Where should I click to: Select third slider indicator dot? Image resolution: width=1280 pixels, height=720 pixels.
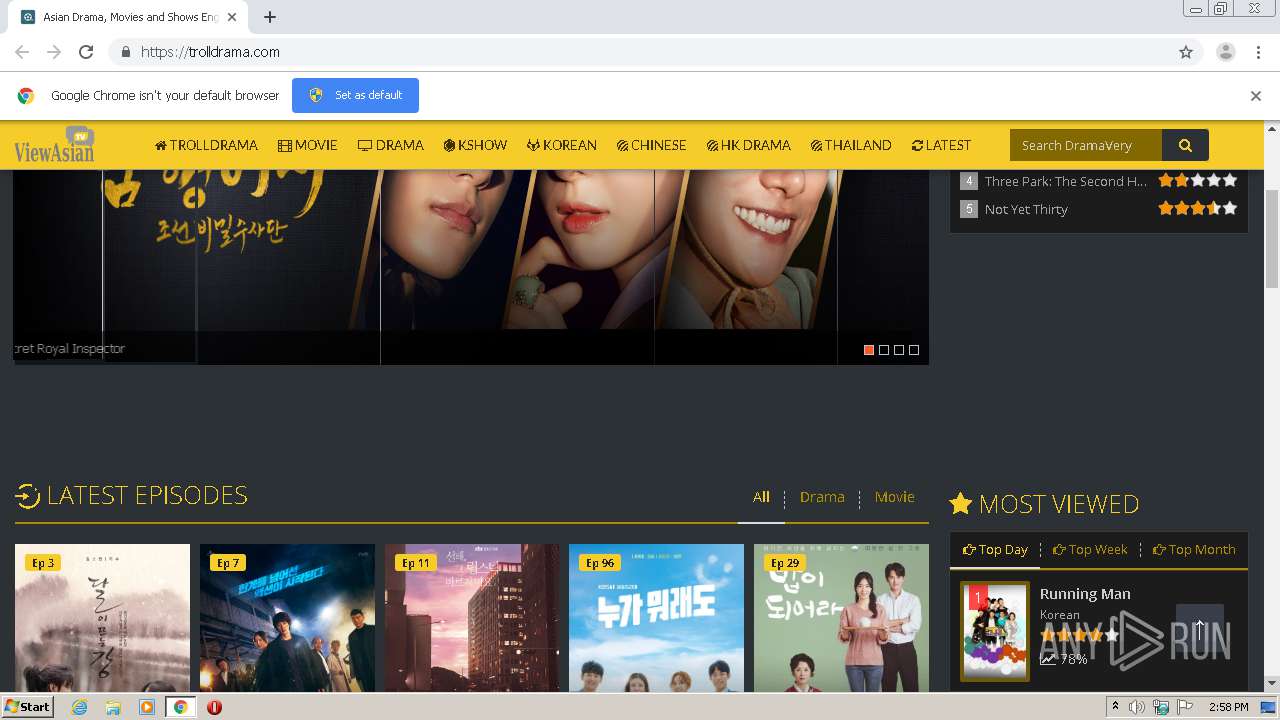point(899,350)
